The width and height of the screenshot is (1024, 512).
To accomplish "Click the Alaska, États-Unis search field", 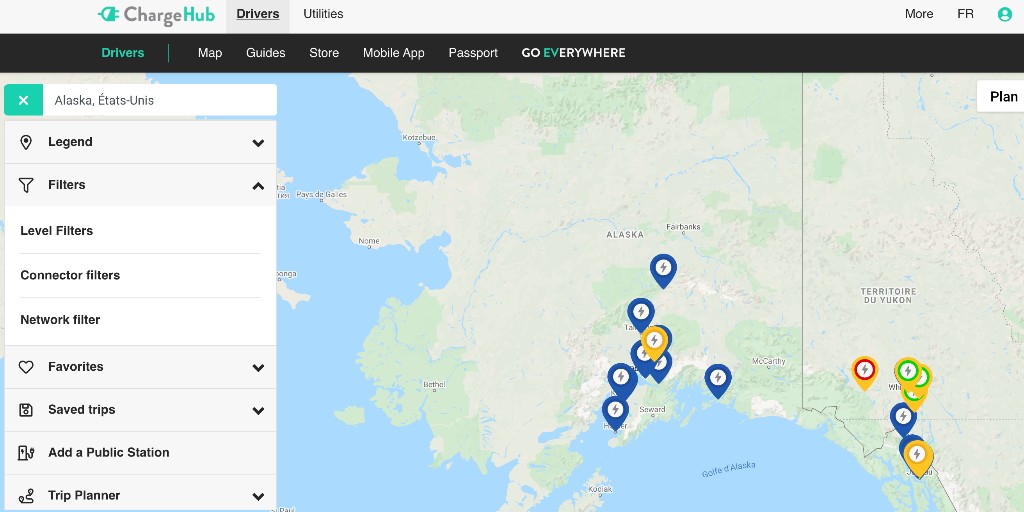I will (x=160, y=100).
